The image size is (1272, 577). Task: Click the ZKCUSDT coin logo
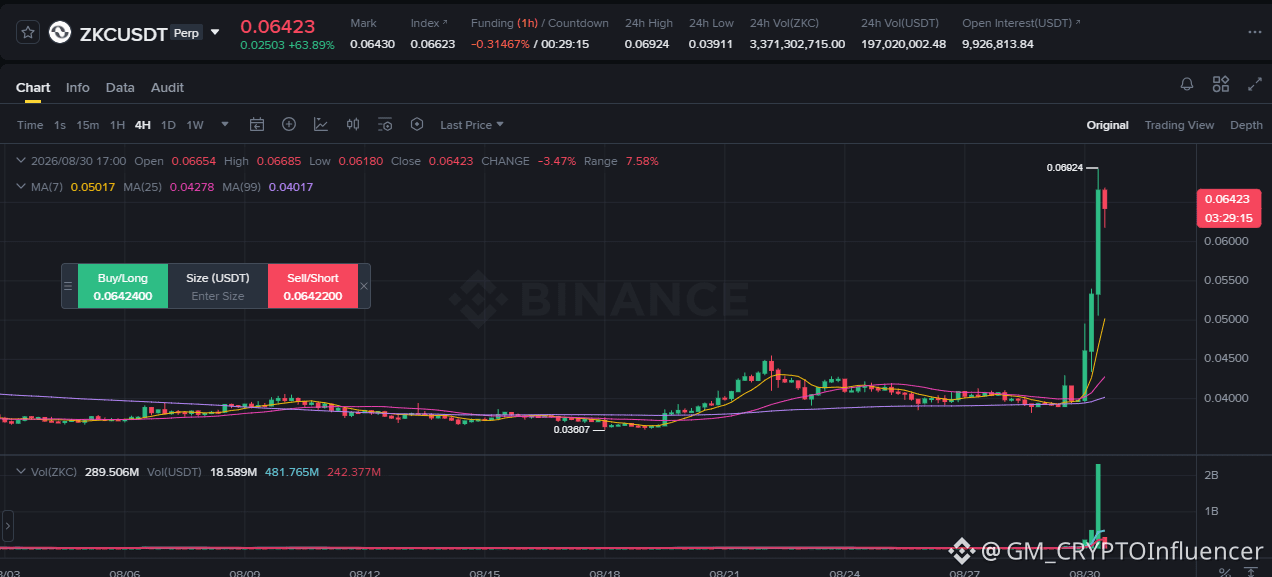pos(61,33)
